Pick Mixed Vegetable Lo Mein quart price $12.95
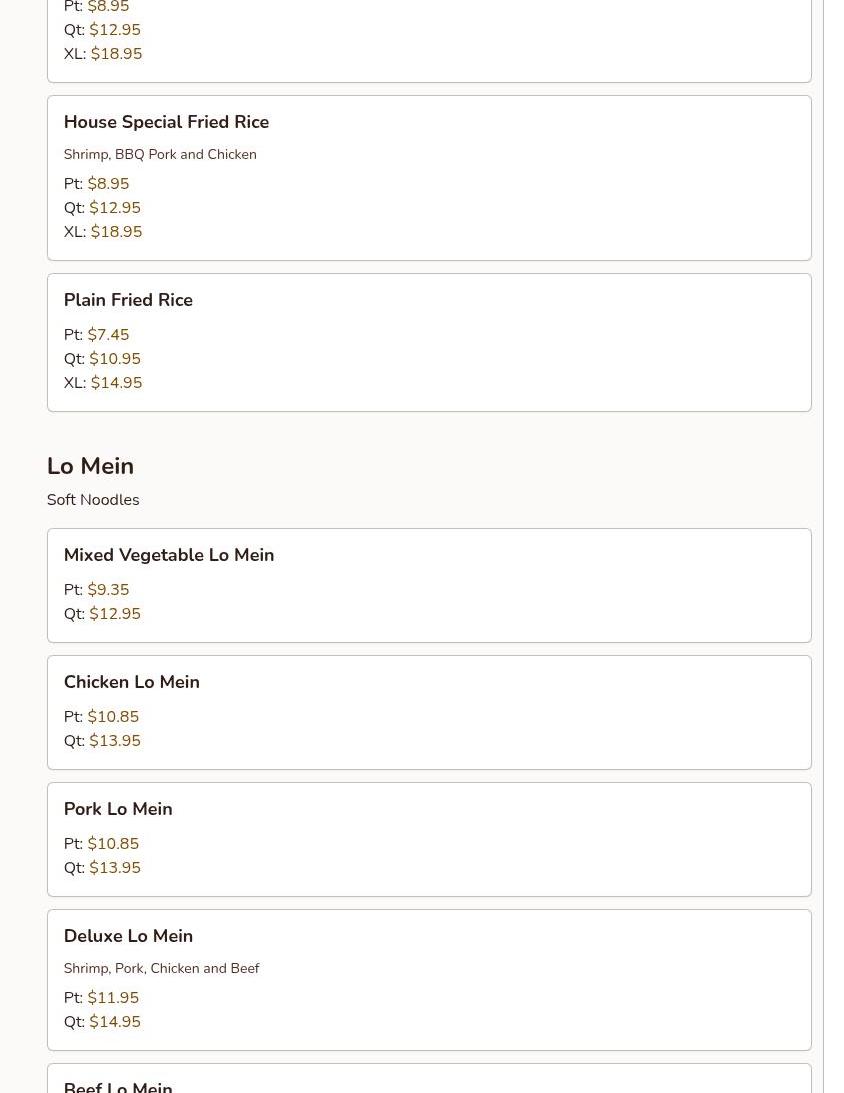The width and height of the screenshot is (844, 1093). 115,614
